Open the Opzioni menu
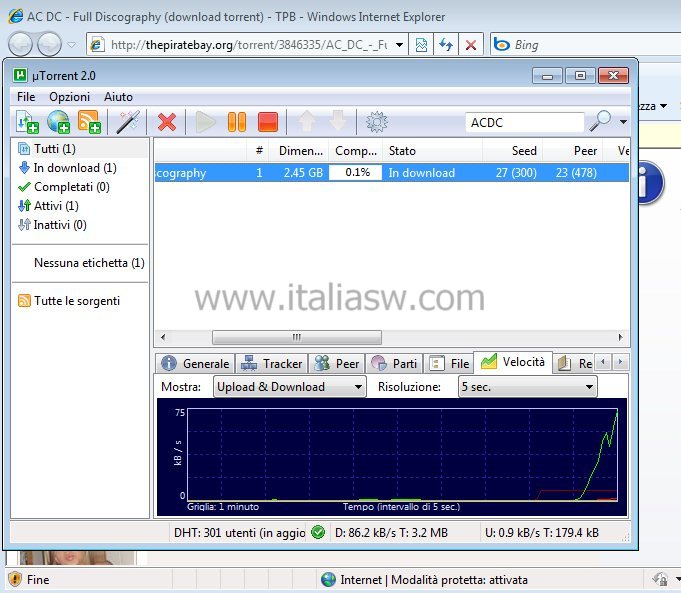The width and height of the screenshot is (681, 593). click(x=69, y=96)
